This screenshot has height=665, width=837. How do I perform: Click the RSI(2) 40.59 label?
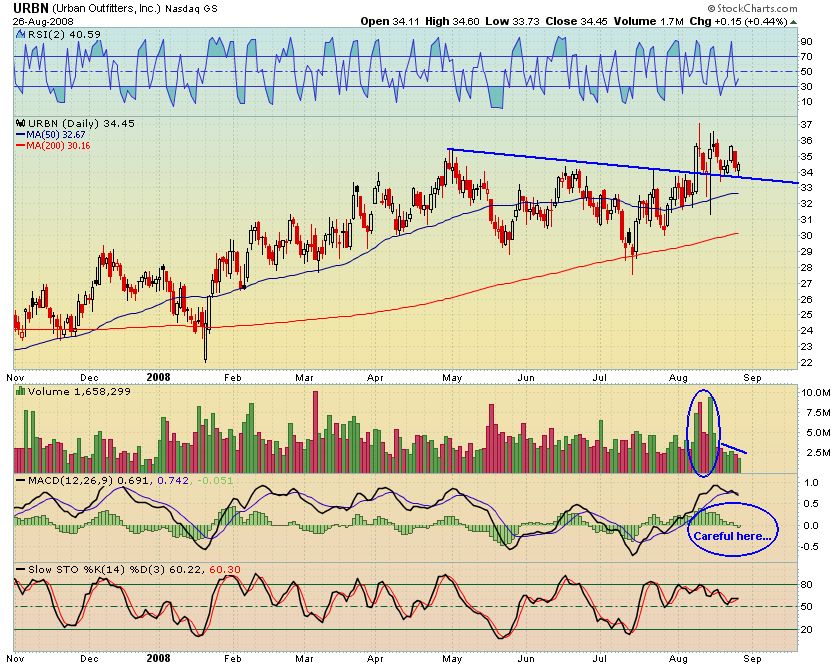pyautogui.click(x=64, y=34)
